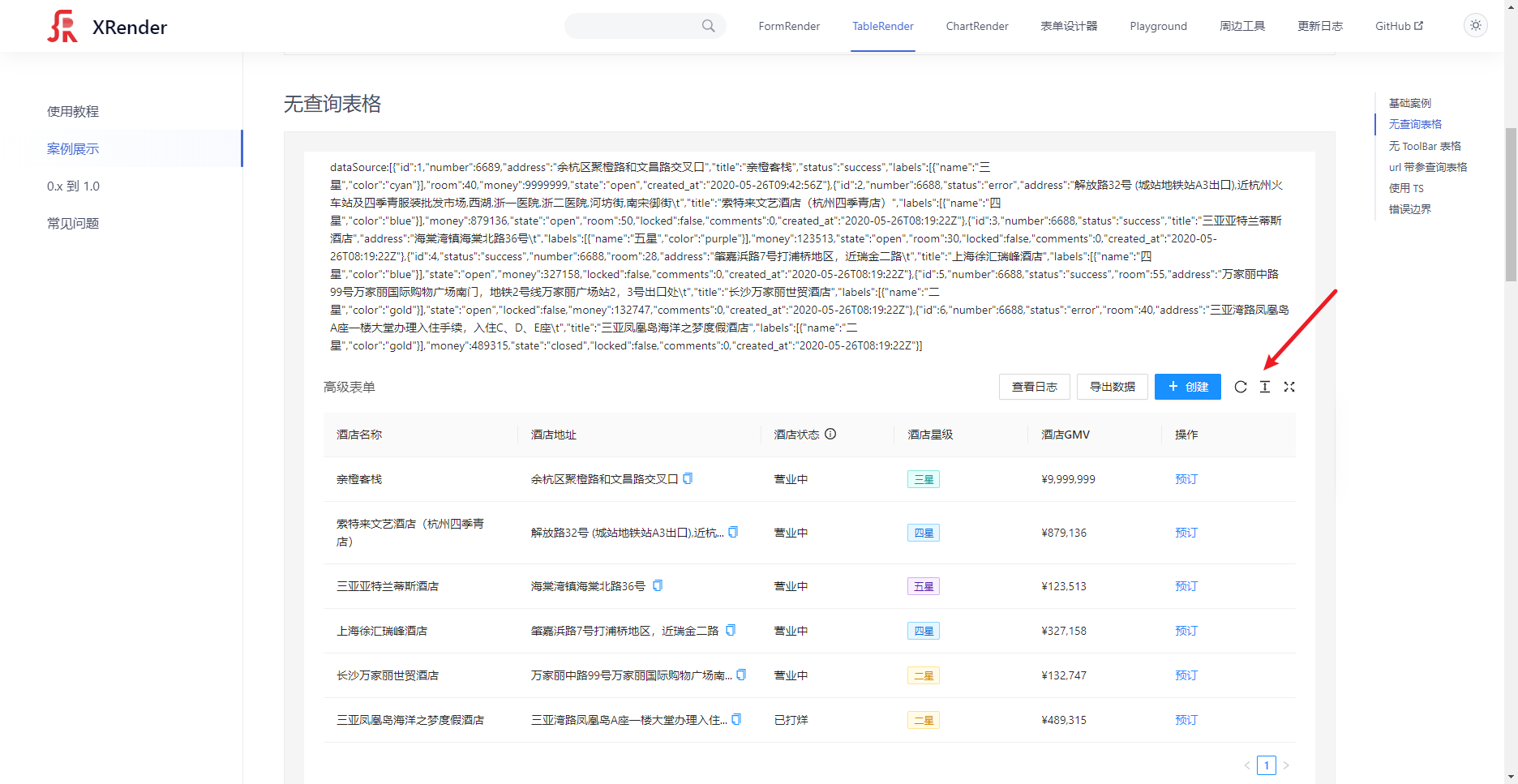
Task: Click the 导出数据 button
Action: tap(1112, 387)
